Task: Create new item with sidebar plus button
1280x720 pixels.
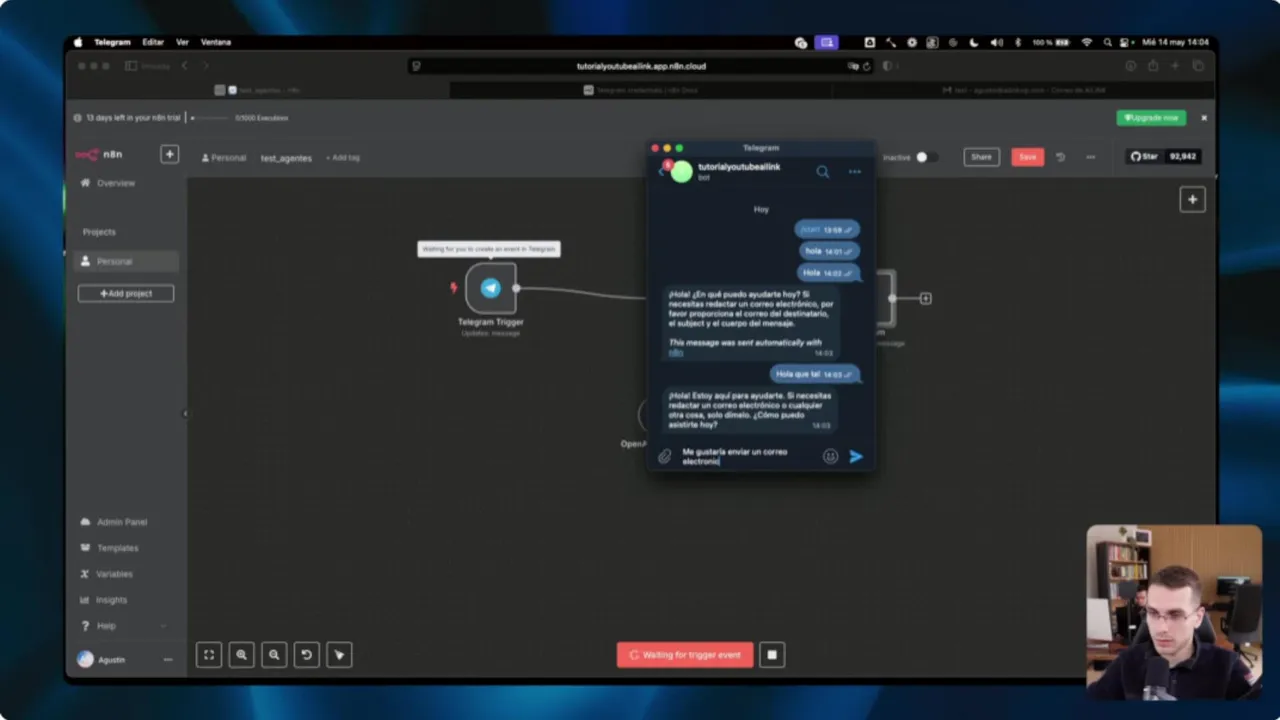Action: pos(169,154)
